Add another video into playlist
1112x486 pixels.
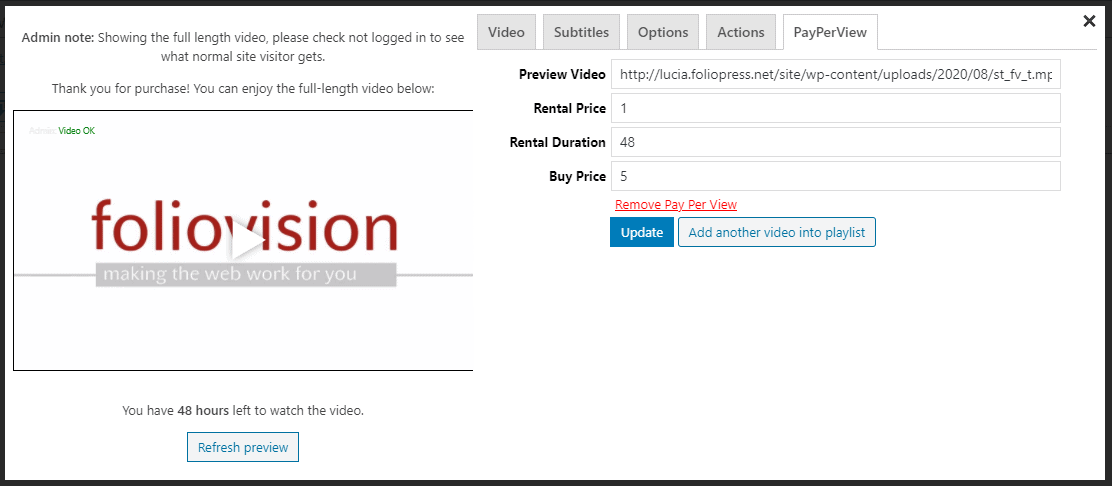pyautogui.click(x=777, y=233)
